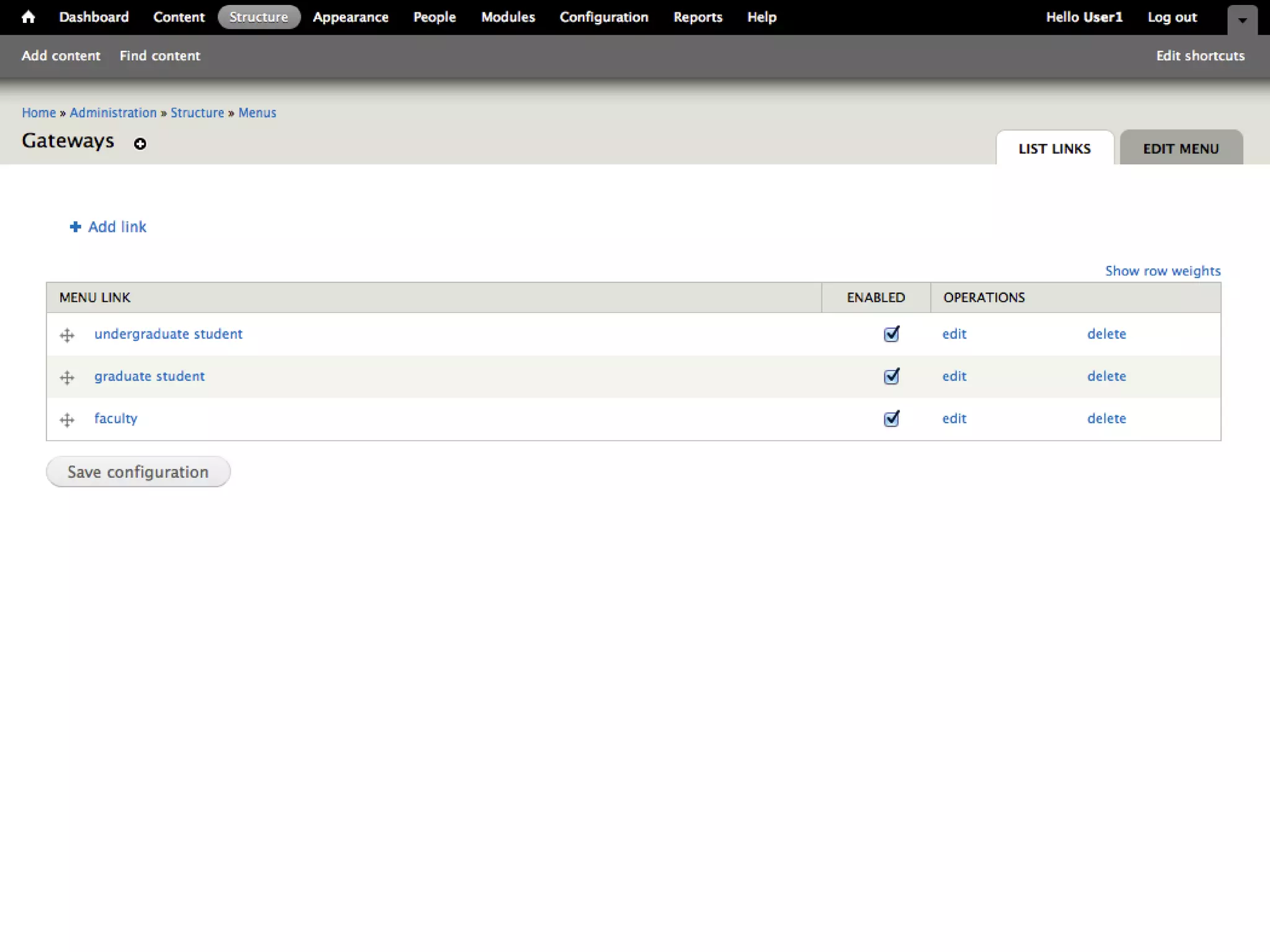Click drag handle for faculty row
The image size is (1270, 952).
point(67,420)
